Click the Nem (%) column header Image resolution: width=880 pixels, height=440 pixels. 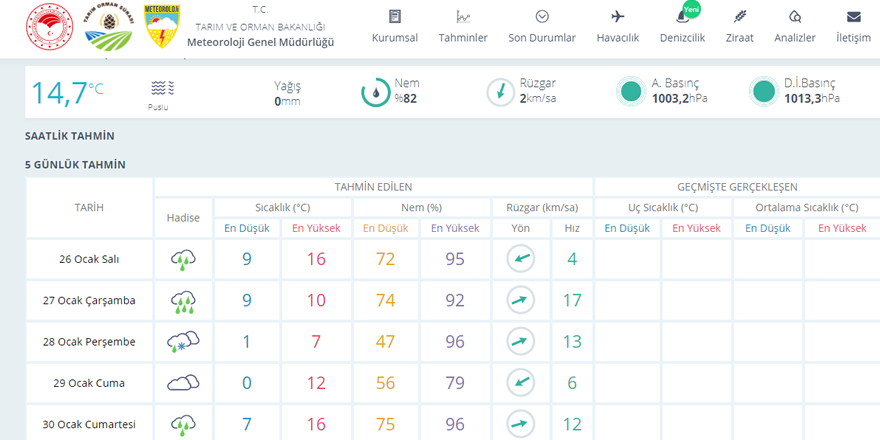(x=421, y=208)
